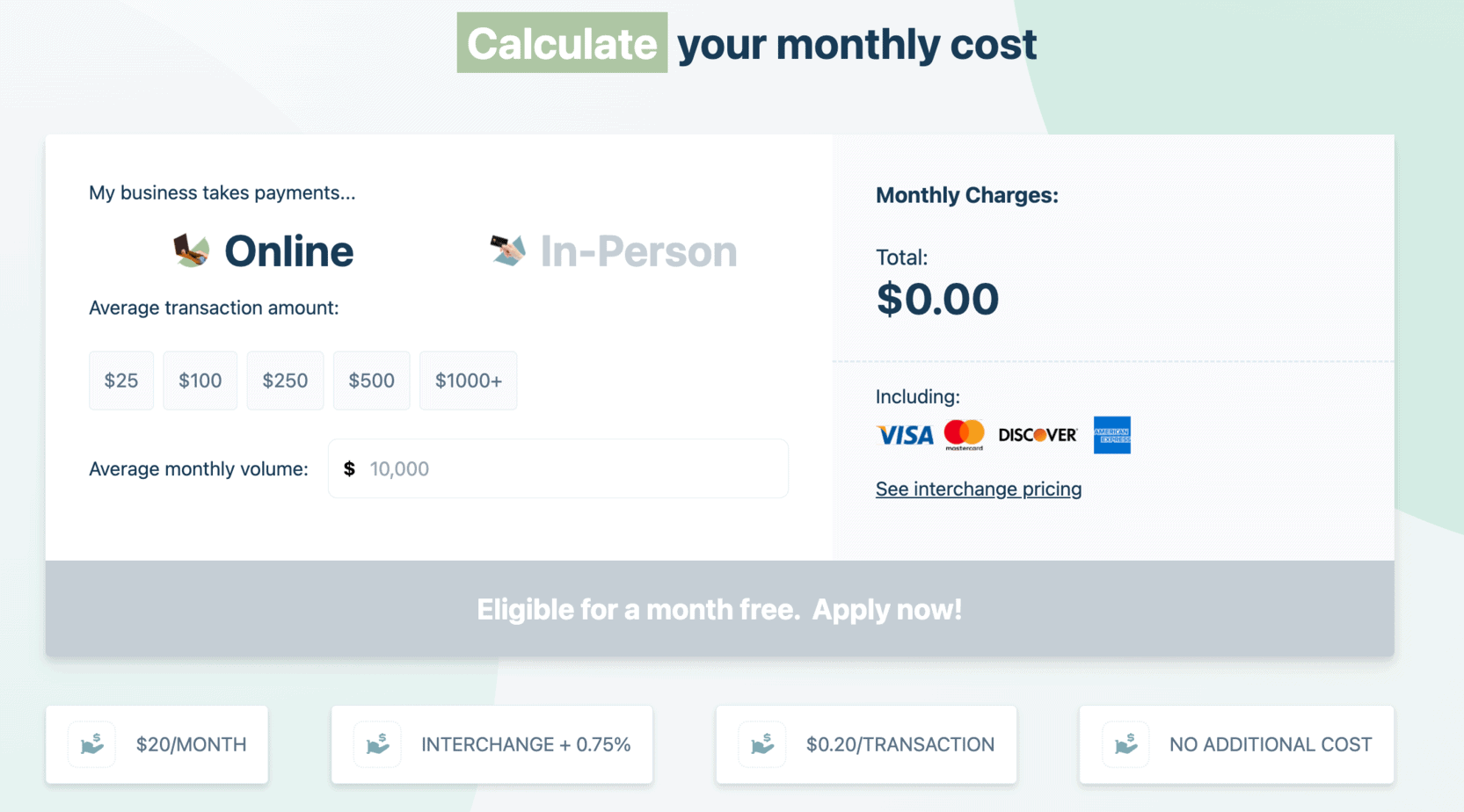Choose the $250 transaction amount option

point(285,381)
